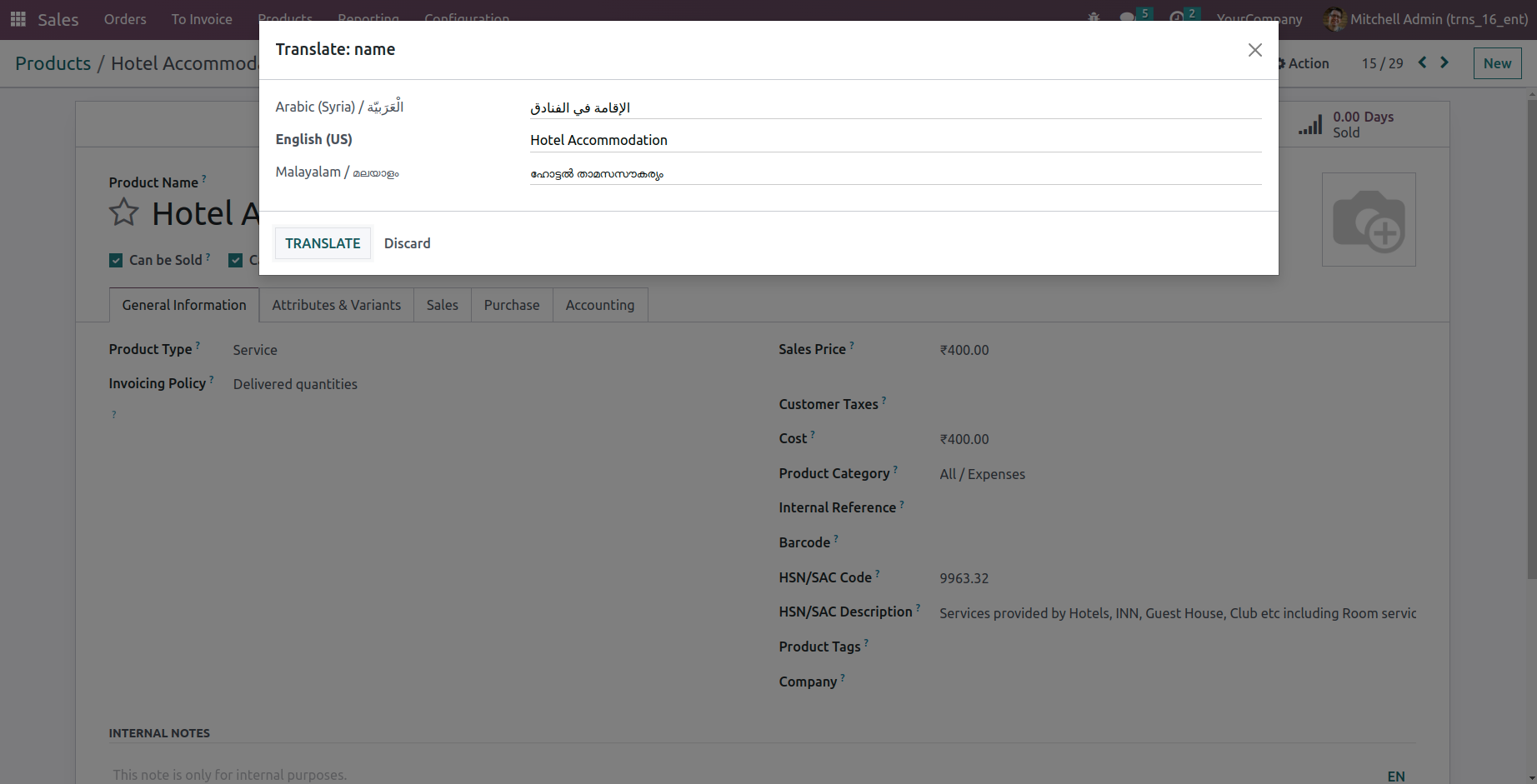The image size is (1537, 784).
Task: Open To Invoice menu
Action: (x=202, y=19)
